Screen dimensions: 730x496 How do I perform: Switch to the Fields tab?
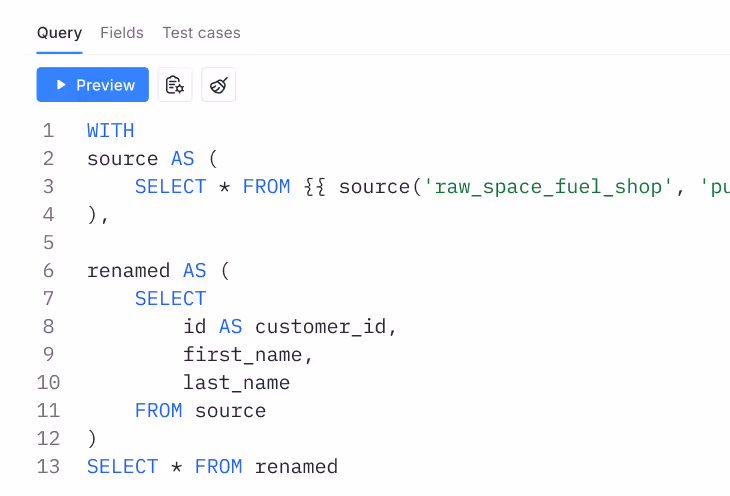click(122, 33)
